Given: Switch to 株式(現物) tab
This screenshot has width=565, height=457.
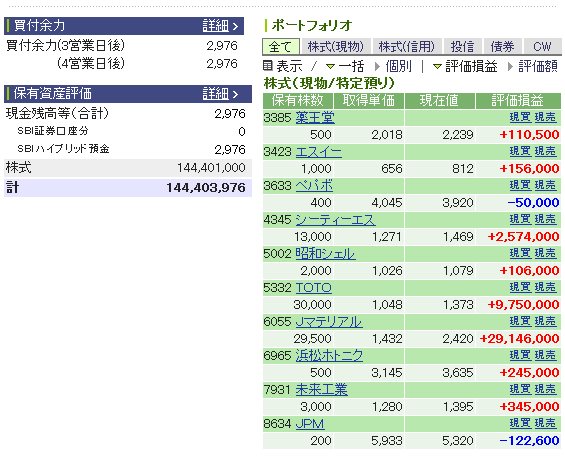Looking at the screenshot, I should 335,46.
